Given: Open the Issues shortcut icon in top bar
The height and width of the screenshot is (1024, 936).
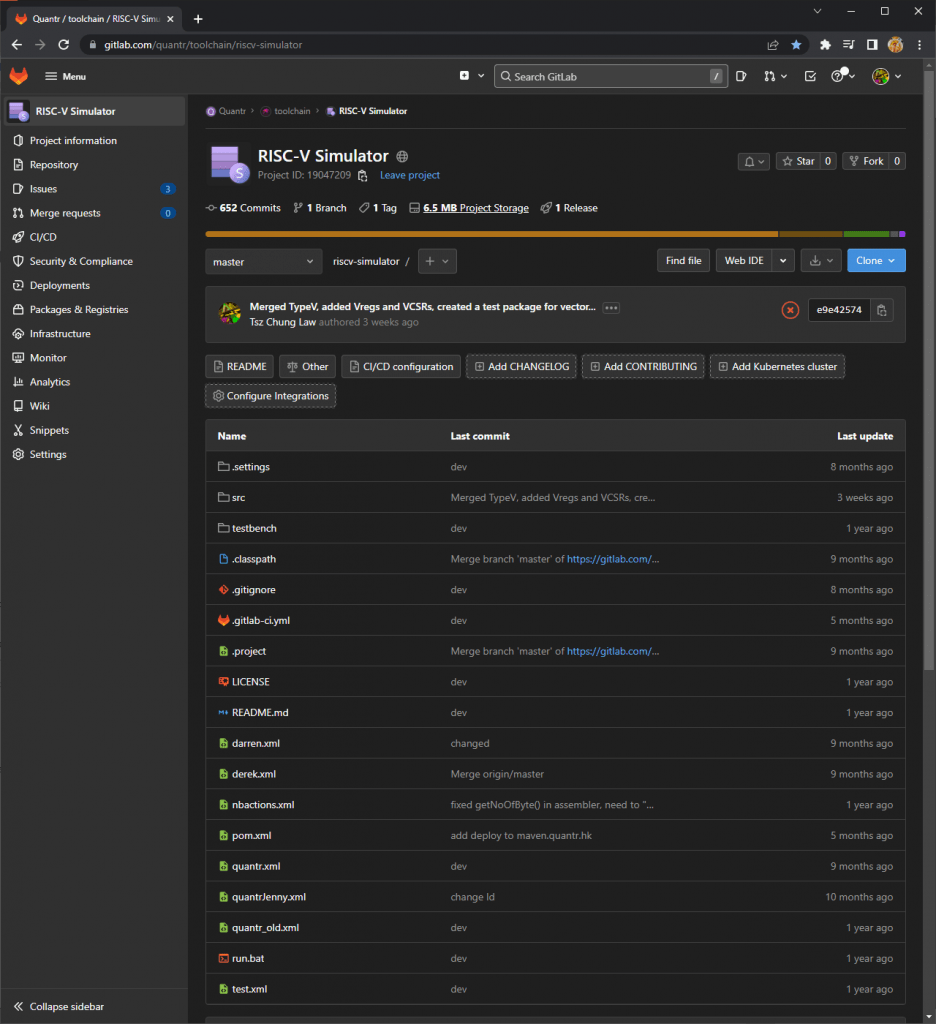Looking at the screenshot, I should click(741, 76).
